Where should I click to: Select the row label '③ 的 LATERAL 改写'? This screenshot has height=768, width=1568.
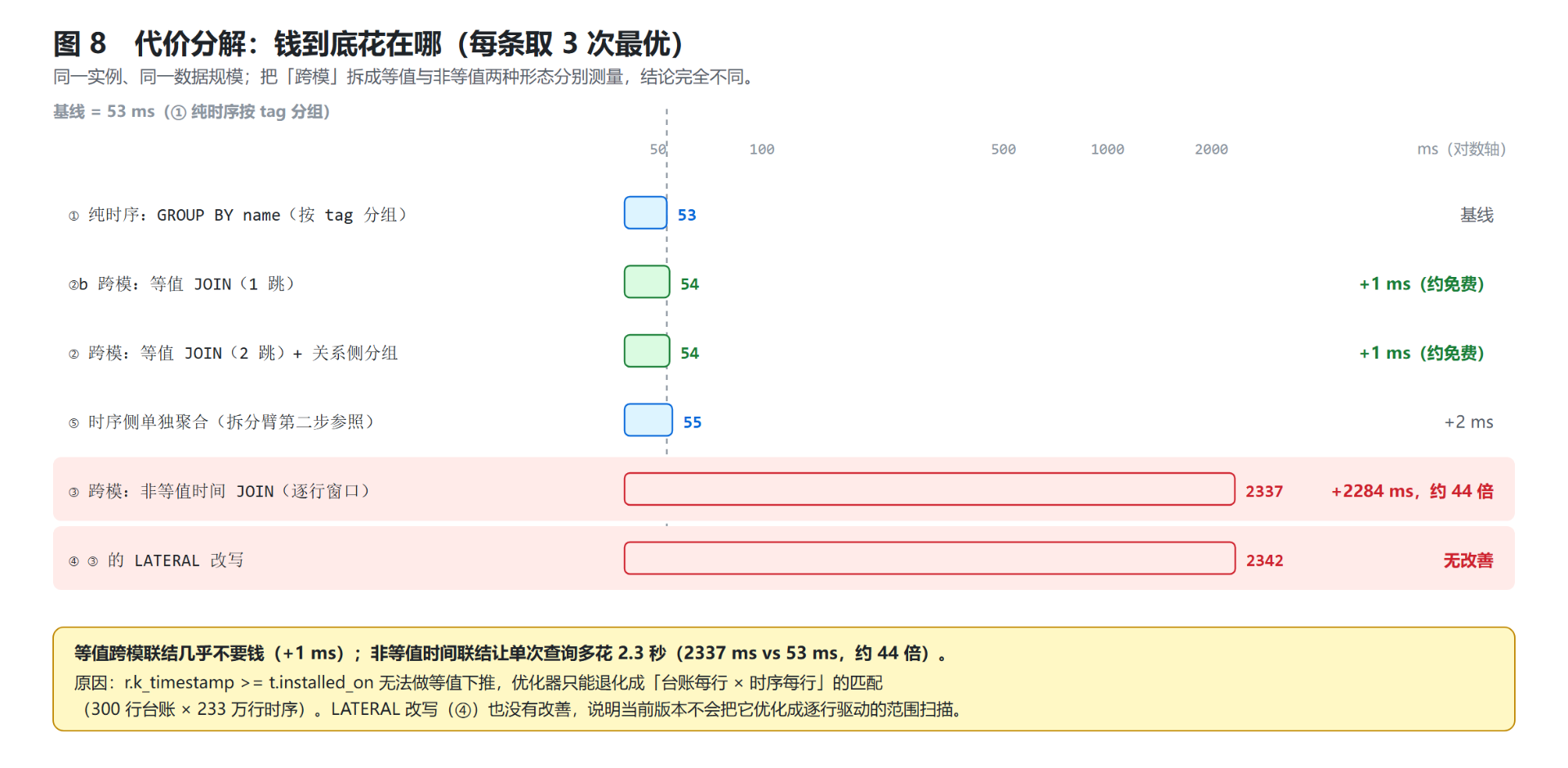[x=156, y=560]
